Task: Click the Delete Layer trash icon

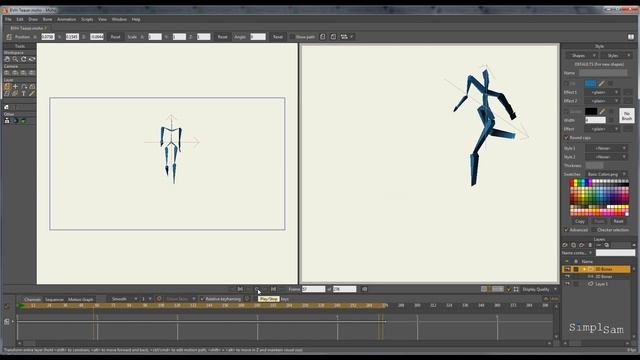Action: pyautogui.click(x=590, y=245)
